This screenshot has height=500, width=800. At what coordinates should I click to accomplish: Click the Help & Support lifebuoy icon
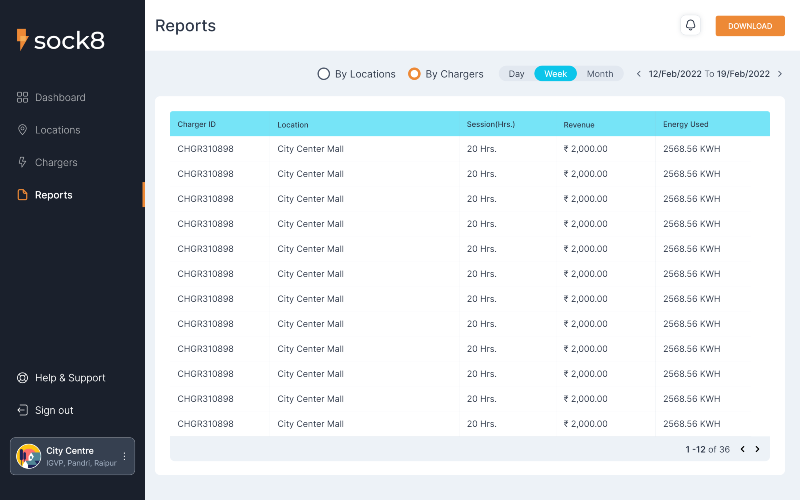pos(22,378)
